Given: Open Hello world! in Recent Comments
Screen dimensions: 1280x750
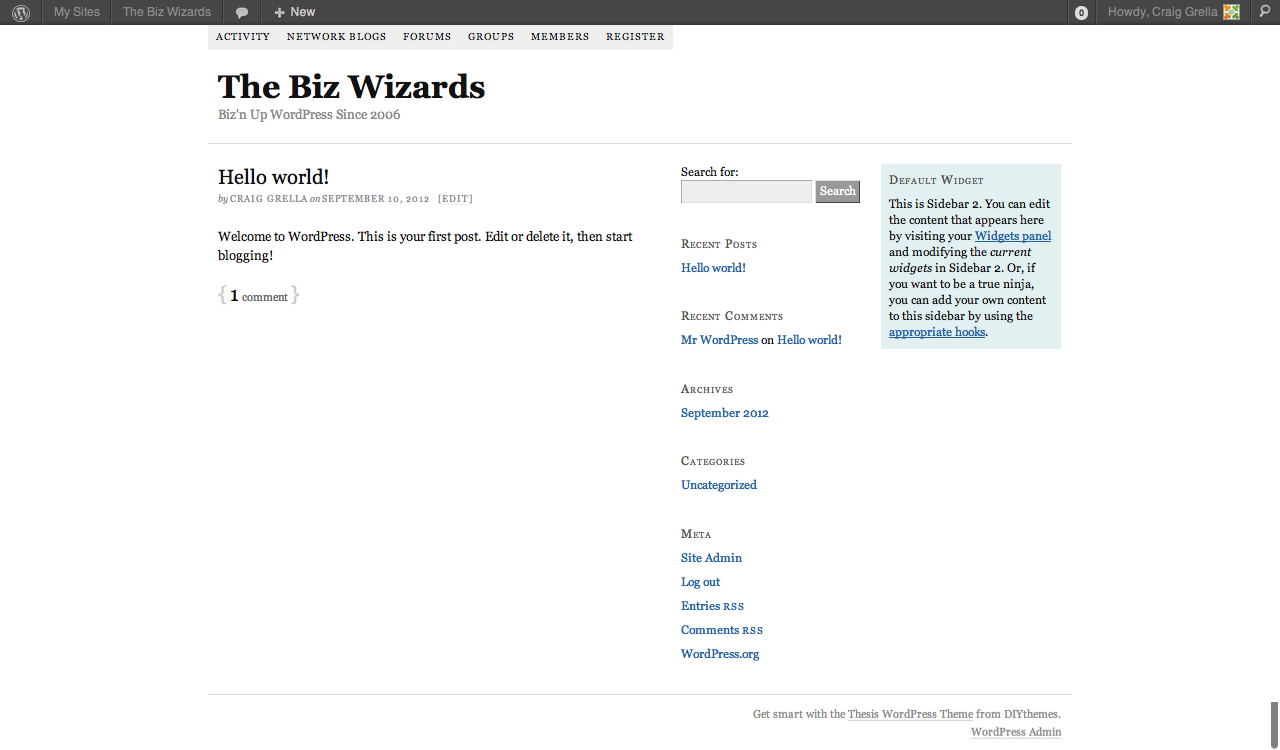Looking at the screenshot, I should (x=809, y=340).
